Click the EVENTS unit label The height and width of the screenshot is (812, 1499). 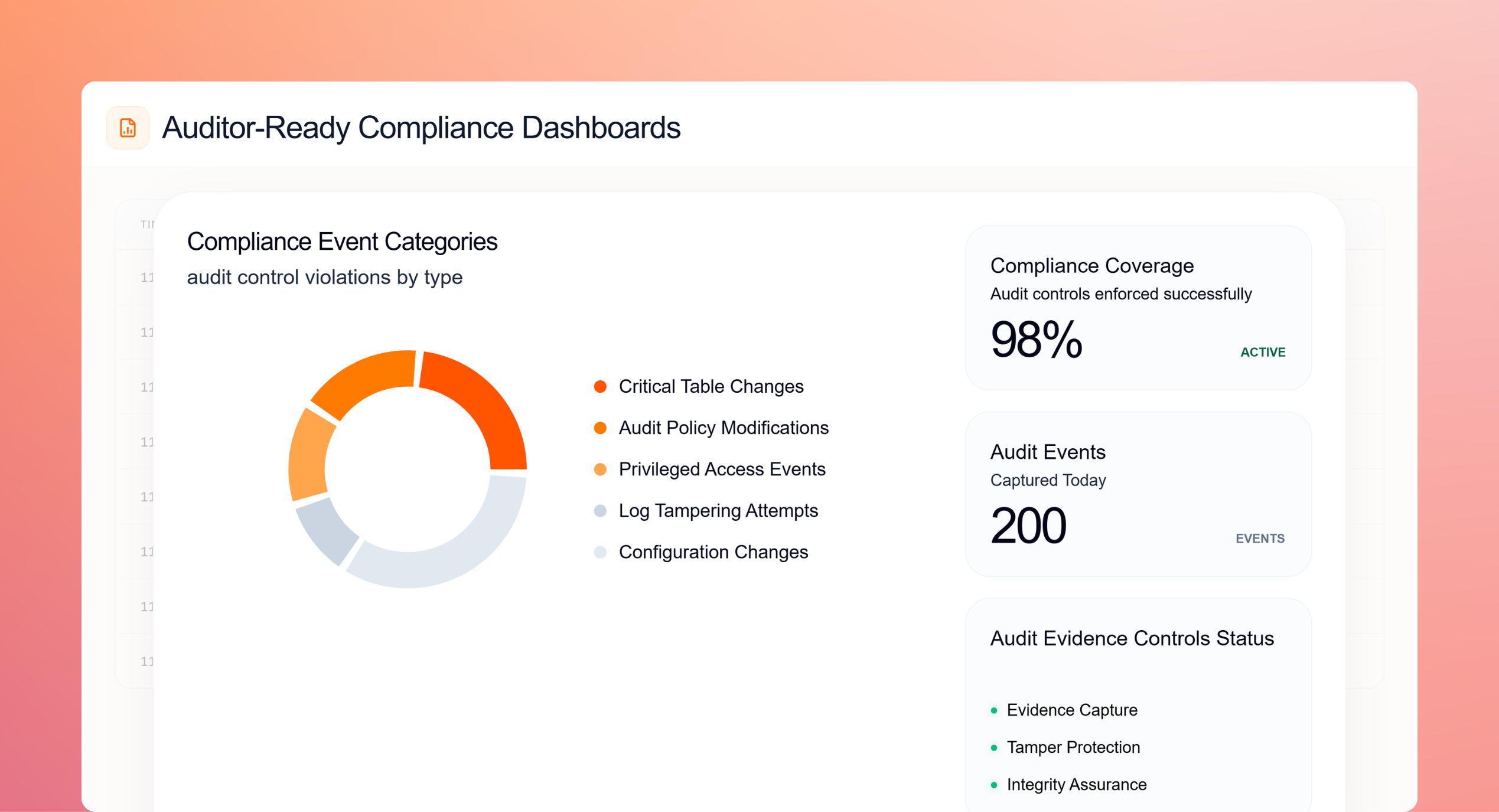tap(1260, 539)
